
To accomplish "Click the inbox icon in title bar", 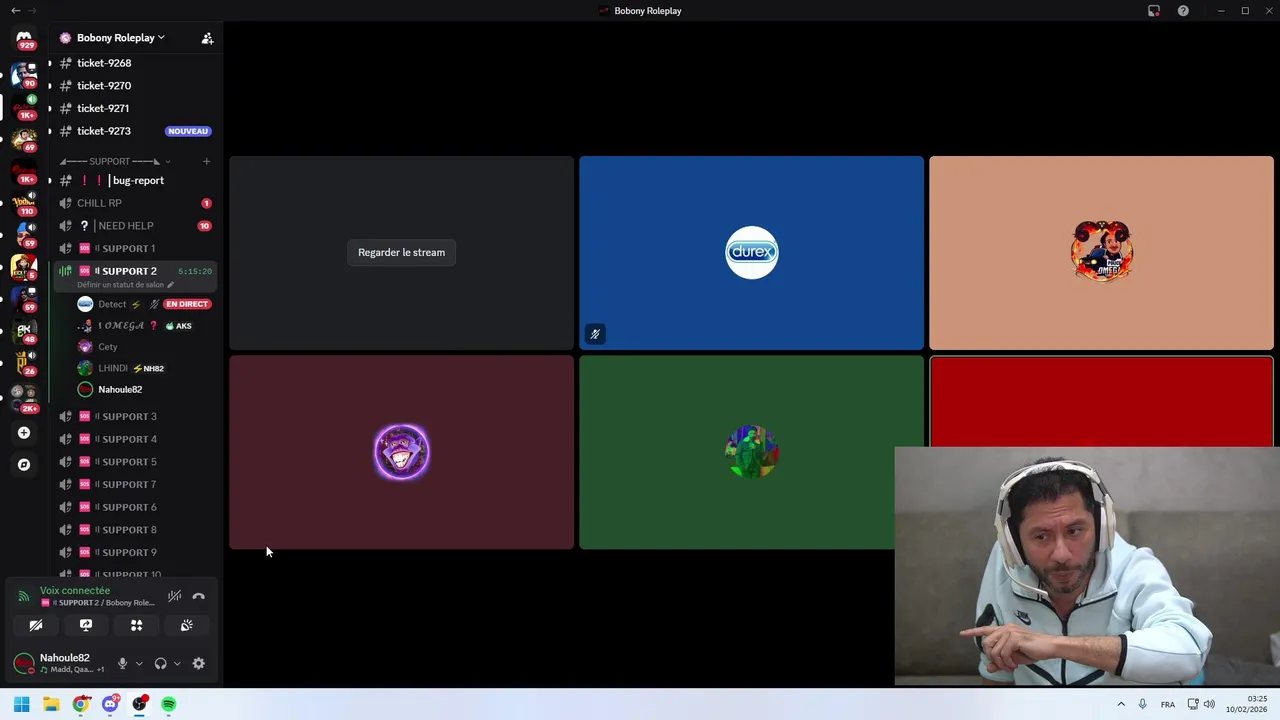I will pos(1154,11).
